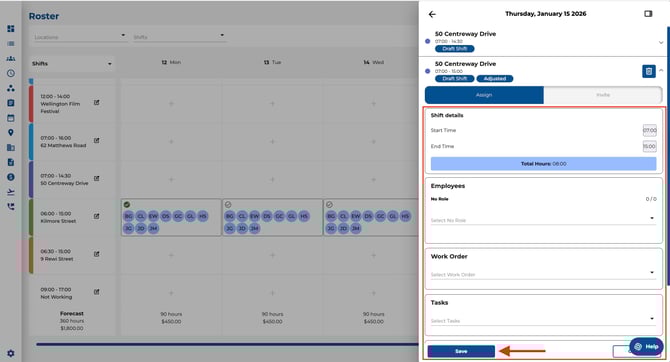Select employee EW in Wednesday Kilmore Street shift
This screenshot has height=362, width=670.
click(x=356, y=216)
